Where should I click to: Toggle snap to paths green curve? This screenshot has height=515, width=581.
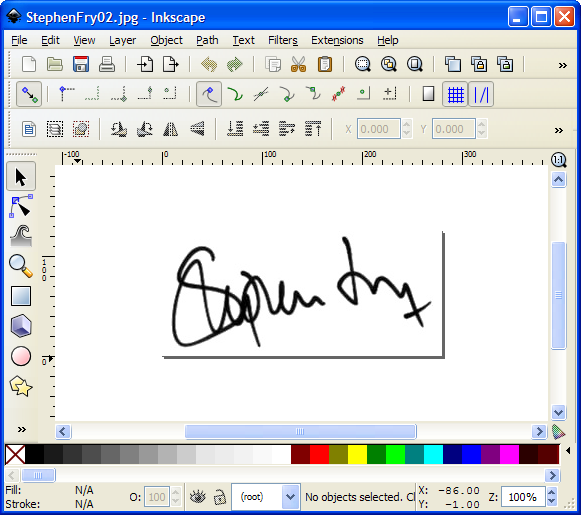(235, 94)
